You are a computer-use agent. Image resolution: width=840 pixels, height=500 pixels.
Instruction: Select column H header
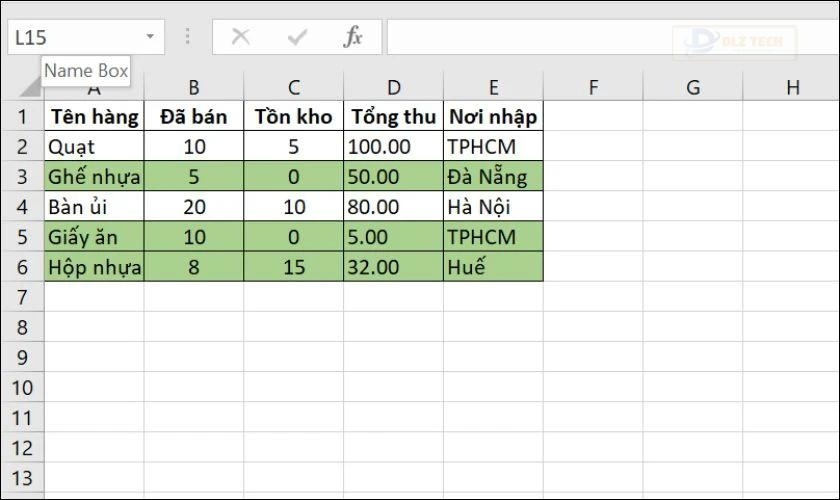pyautogui.click(x=792, y=87)
